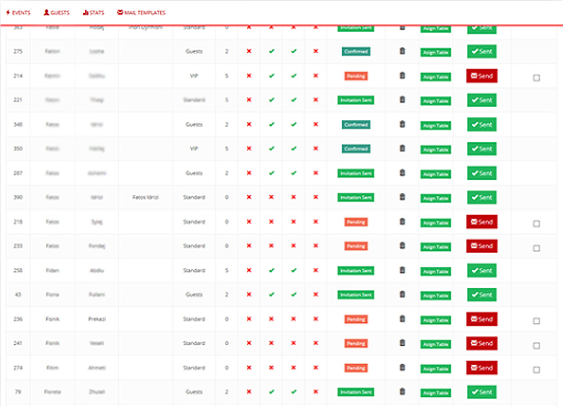Viewport: 563px width, 407px height.
Task: Select the checkbox for row 274
Action: (x=536, y=370)
